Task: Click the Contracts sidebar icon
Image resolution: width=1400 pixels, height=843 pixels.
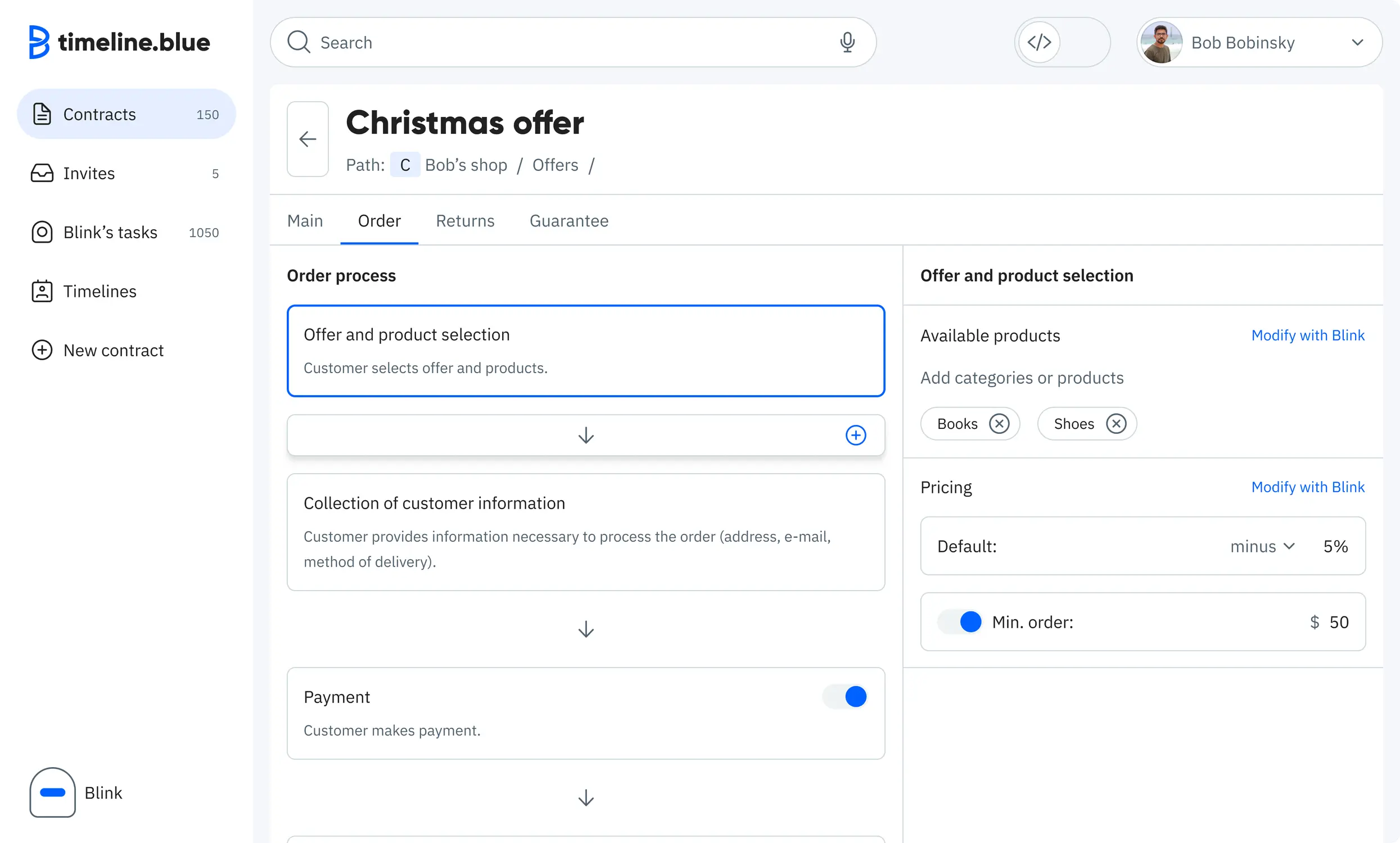Action: 41,113
